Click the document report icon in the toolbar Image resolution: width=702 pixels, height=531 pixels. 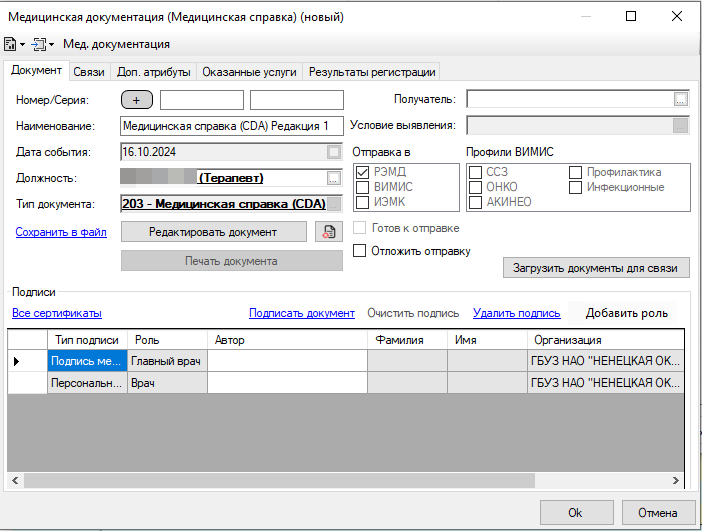[10, 44]
